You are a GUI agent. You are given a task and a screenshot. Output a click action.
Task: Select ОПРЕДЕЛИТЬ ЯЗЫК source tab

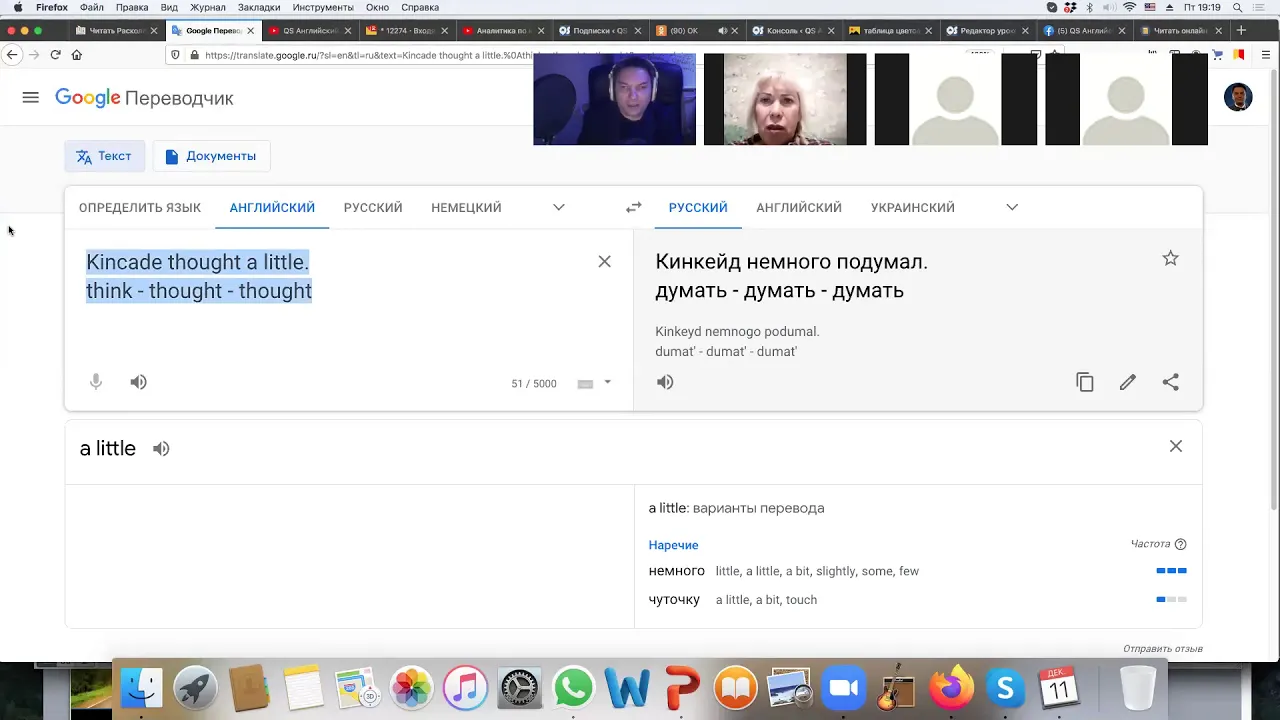(x=140, y=207)
